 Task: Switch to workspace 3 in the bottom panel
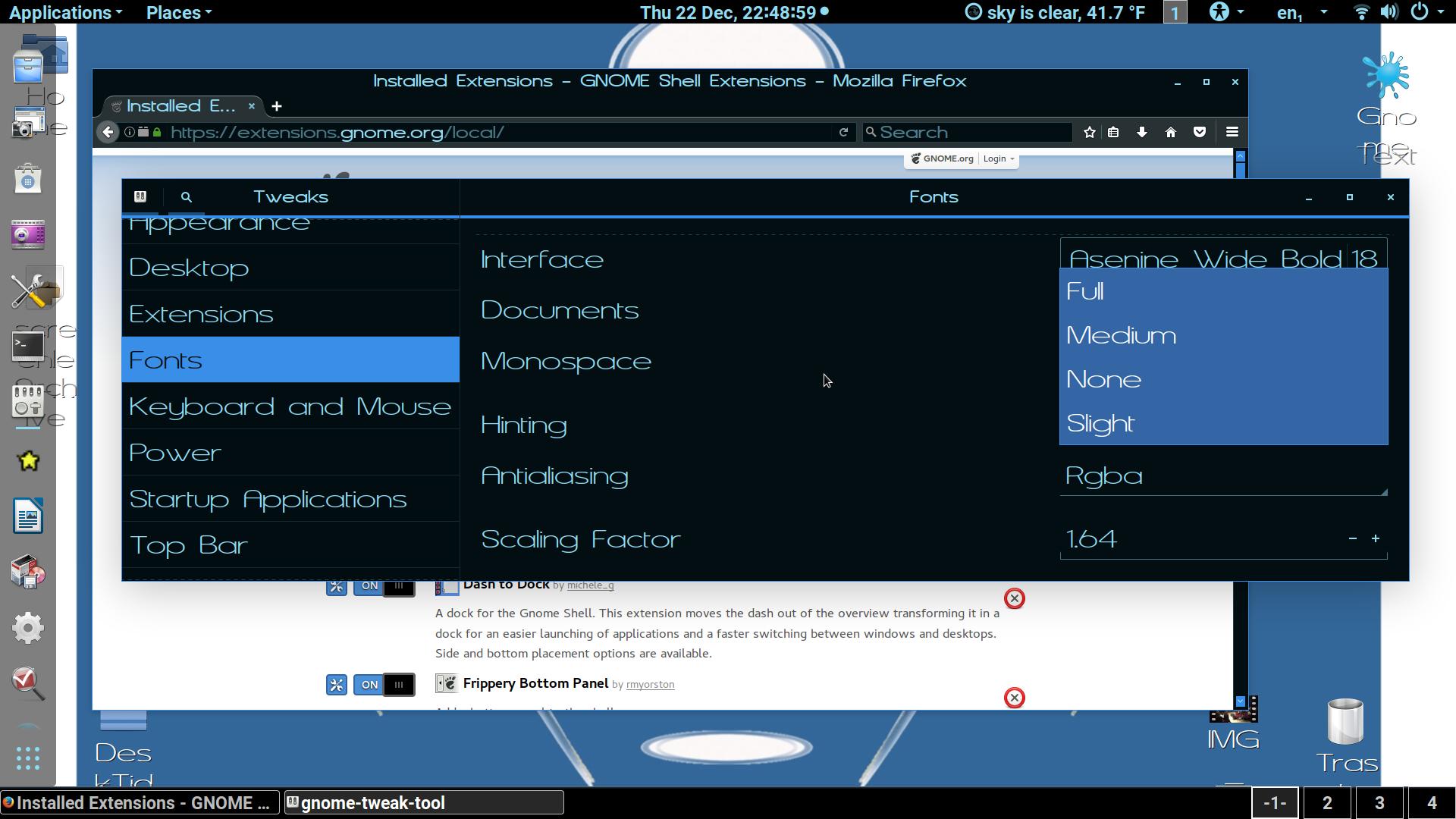[x=1379, y=803]
